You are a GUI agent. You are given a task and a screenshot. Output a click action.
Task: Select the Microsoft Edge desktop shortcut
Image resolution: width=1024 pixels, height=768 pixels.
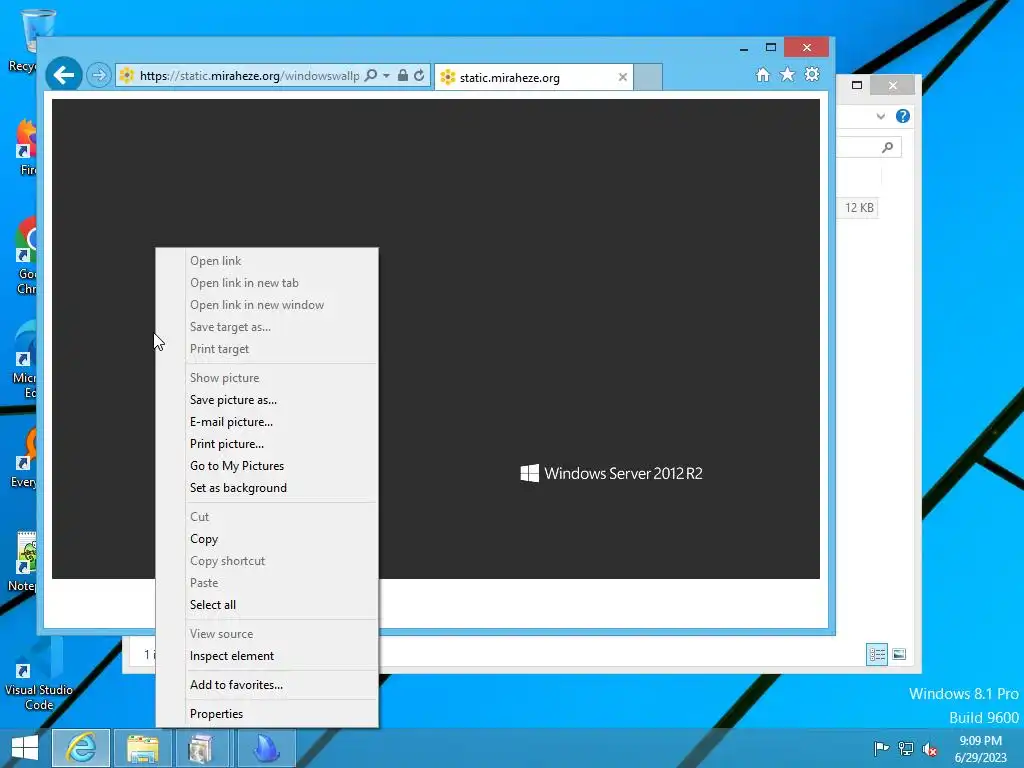coord(25,359)
